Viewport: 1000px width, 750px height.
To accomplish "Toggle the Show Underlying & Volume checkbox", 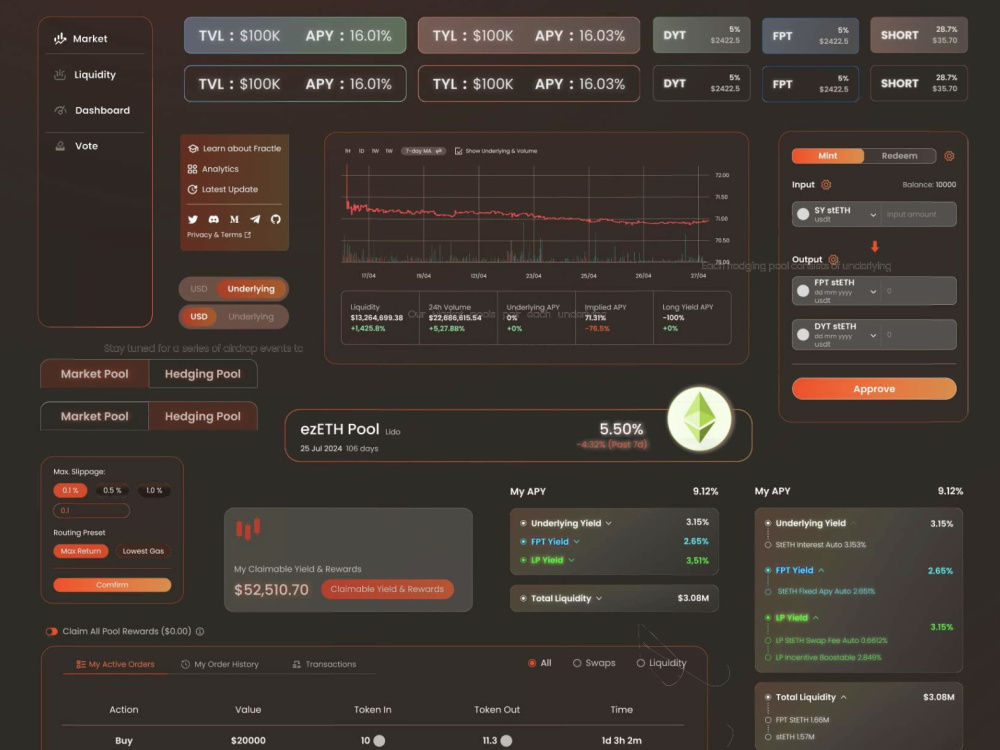I will (459, 151).
